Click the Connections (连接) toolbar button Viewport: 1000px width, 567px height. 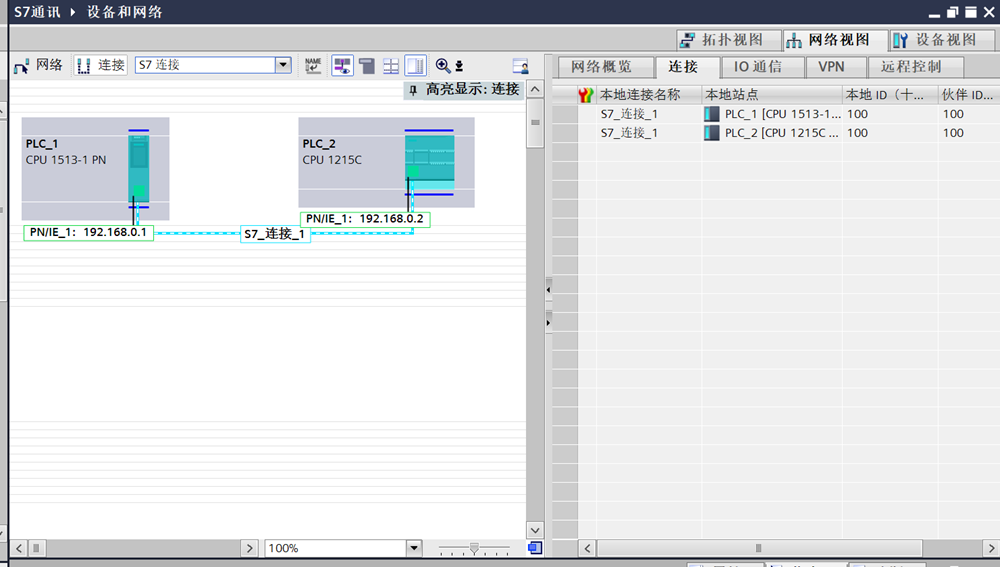pyautogui.click(x=100, y=65)
